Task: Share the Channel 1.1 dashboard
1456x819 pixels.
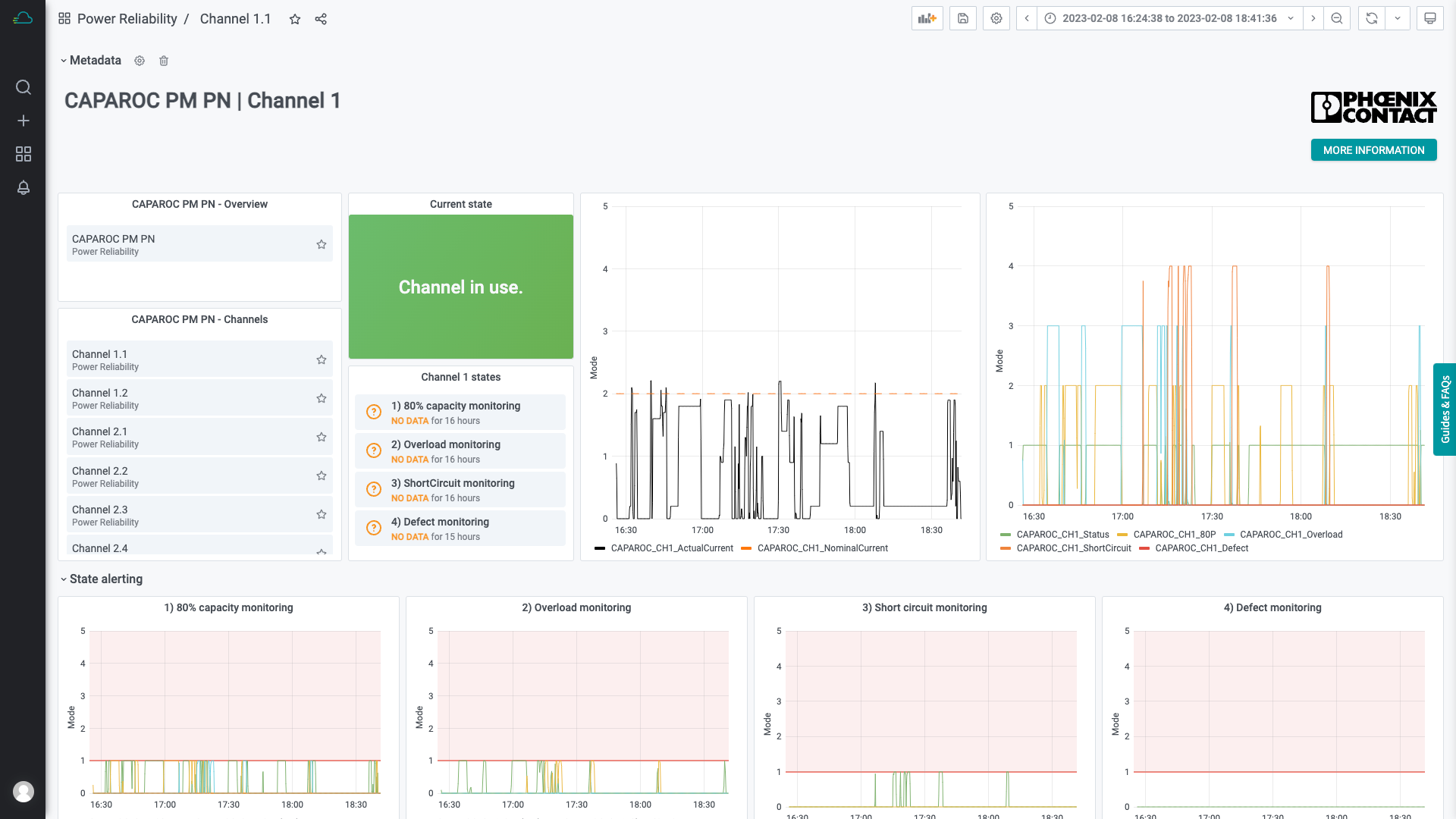Action: click(321, 19)
